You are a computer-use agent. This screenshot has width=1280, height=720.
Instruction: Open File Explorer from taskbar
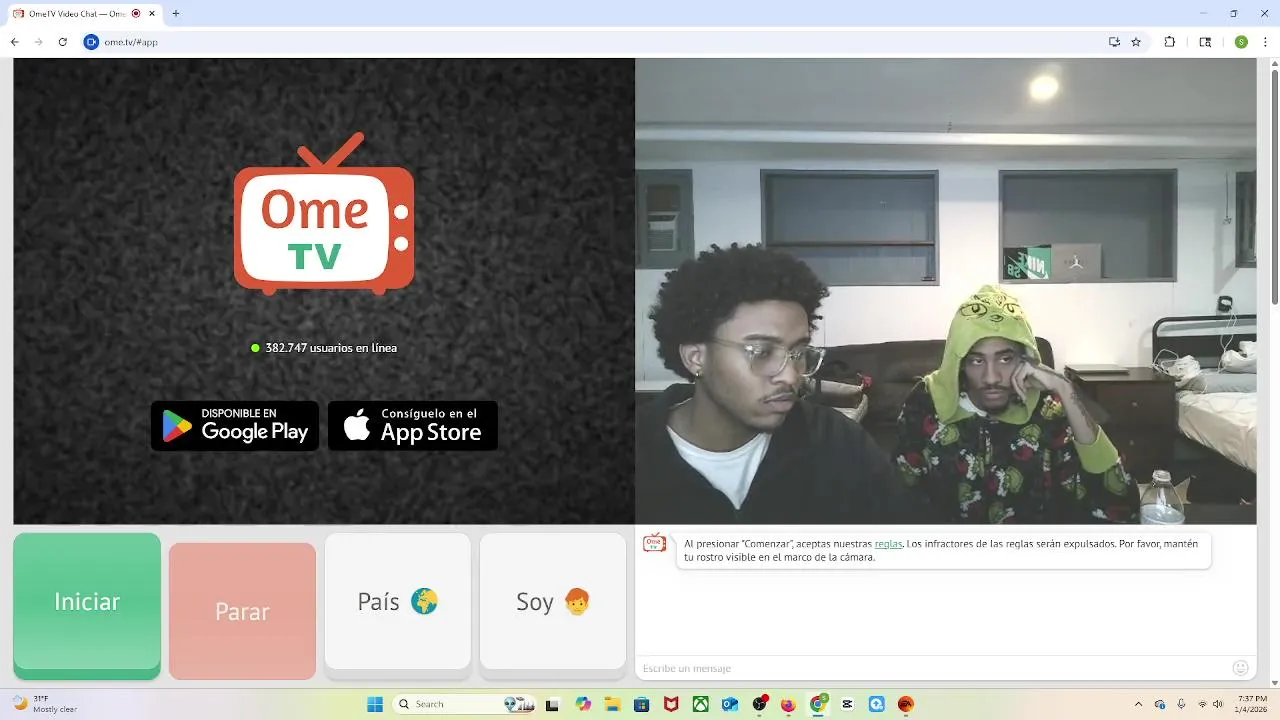[612, 704]
